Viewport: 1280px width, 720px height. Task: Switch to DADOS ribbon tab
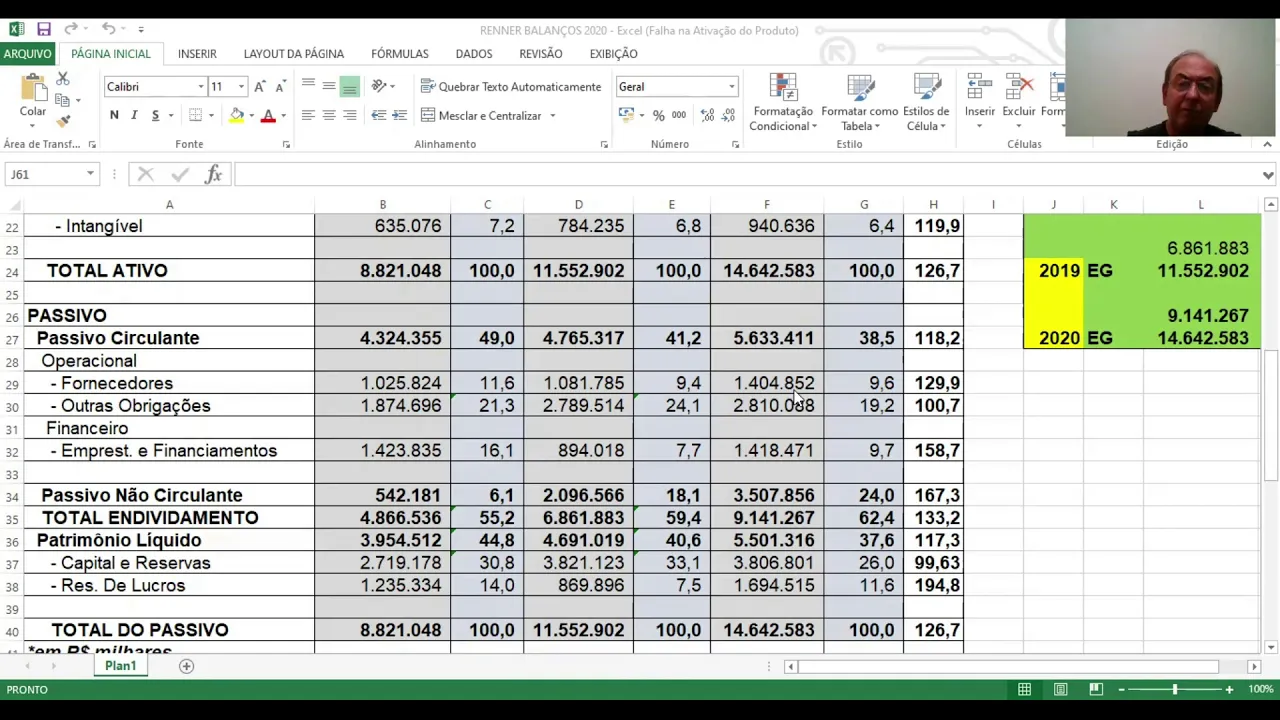tap(474, 54)
